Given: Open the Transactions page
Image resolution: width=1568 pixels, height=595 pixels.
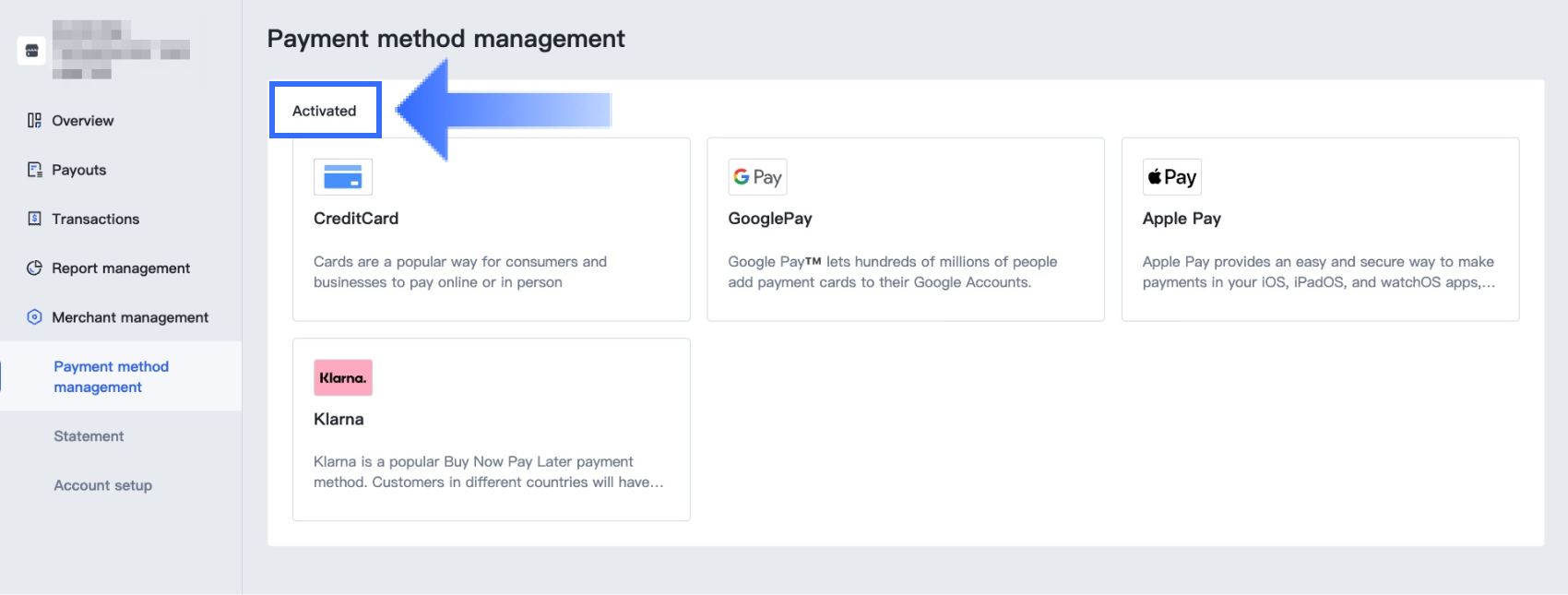Looking at the screenshot, I should (x=95, y=219).
